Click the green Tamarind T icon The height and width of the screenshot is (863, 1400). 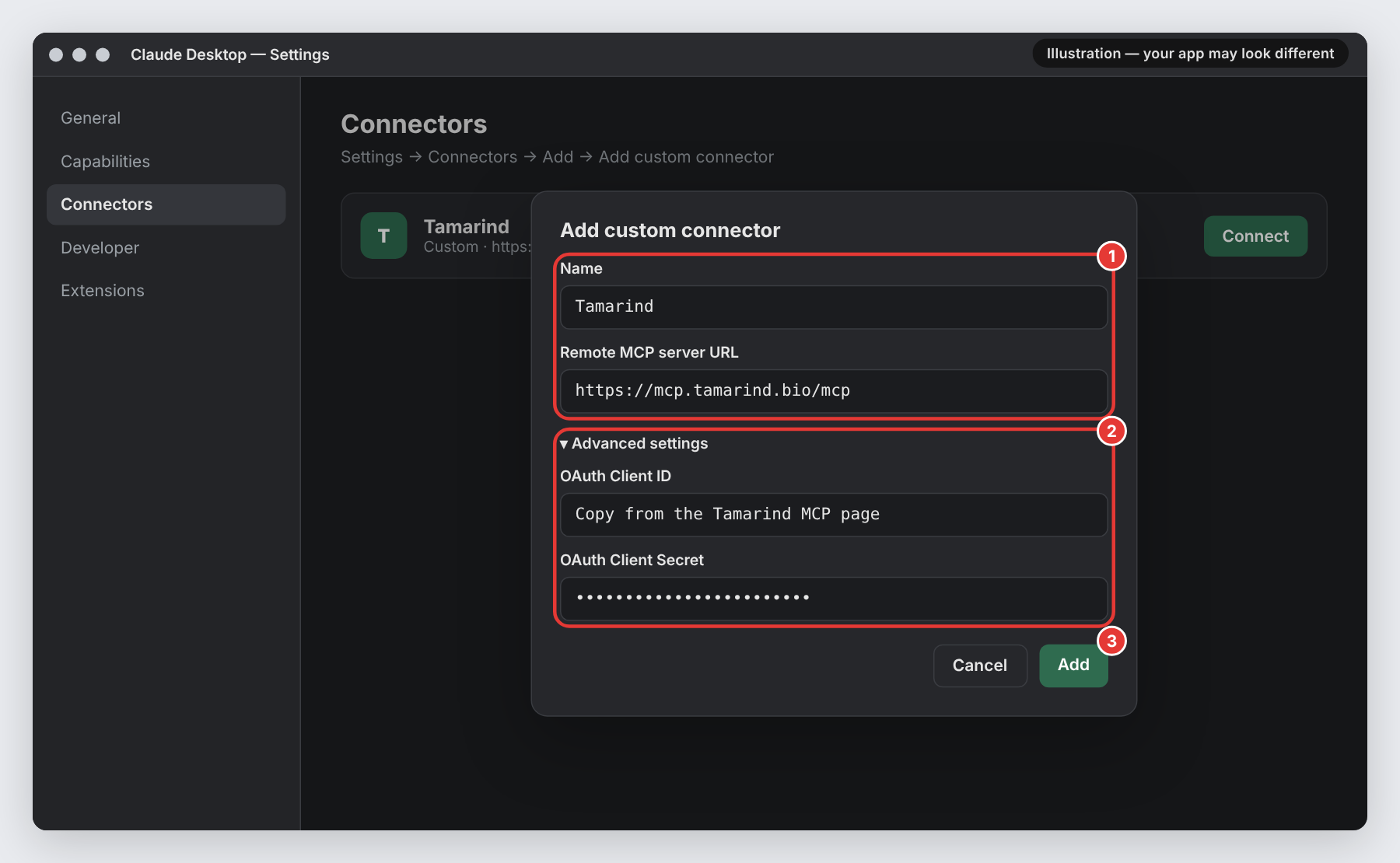383,236
